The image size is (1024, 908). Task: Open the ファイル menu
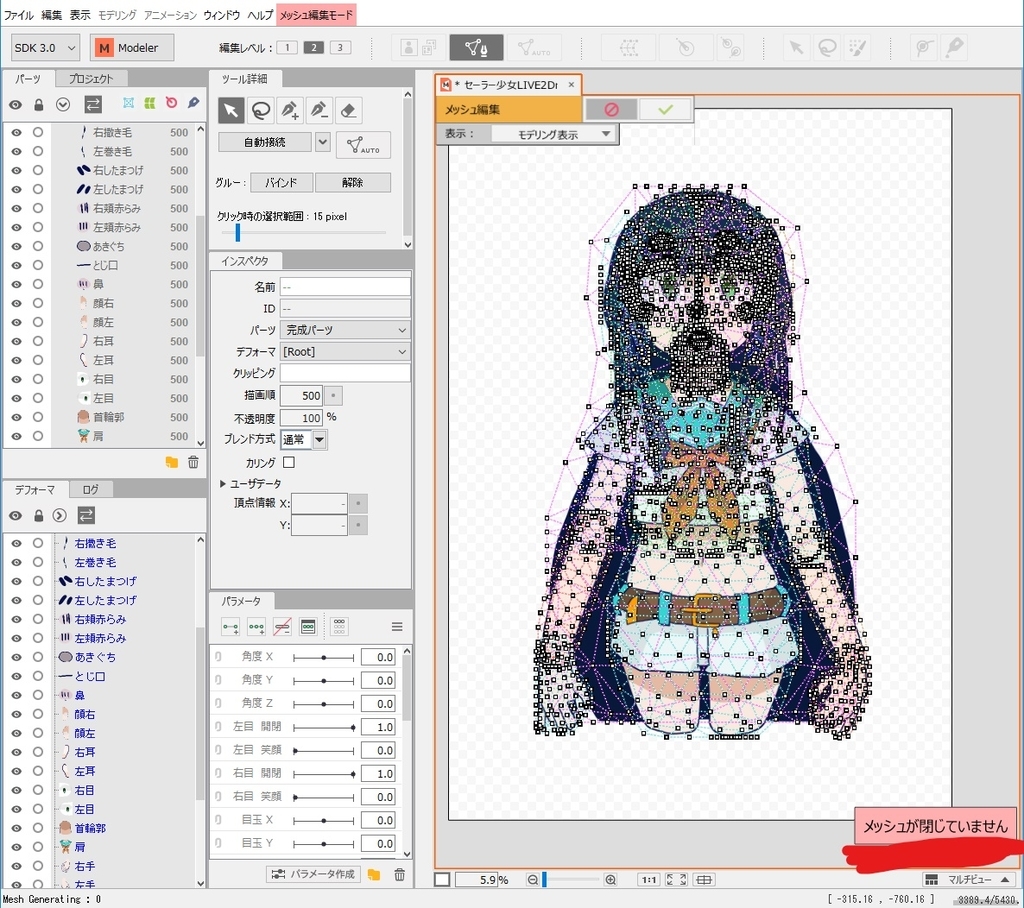point(18,14)
